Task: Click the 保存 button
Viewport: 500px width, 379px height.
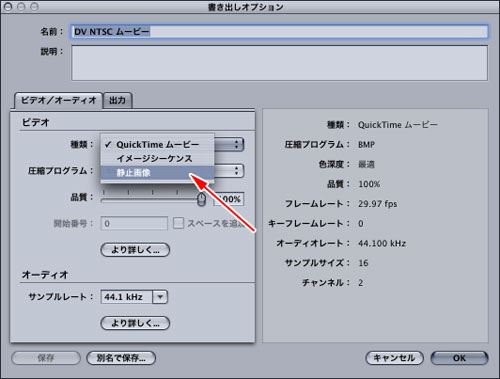Action: pyautogui.click(x=46, y=358)
